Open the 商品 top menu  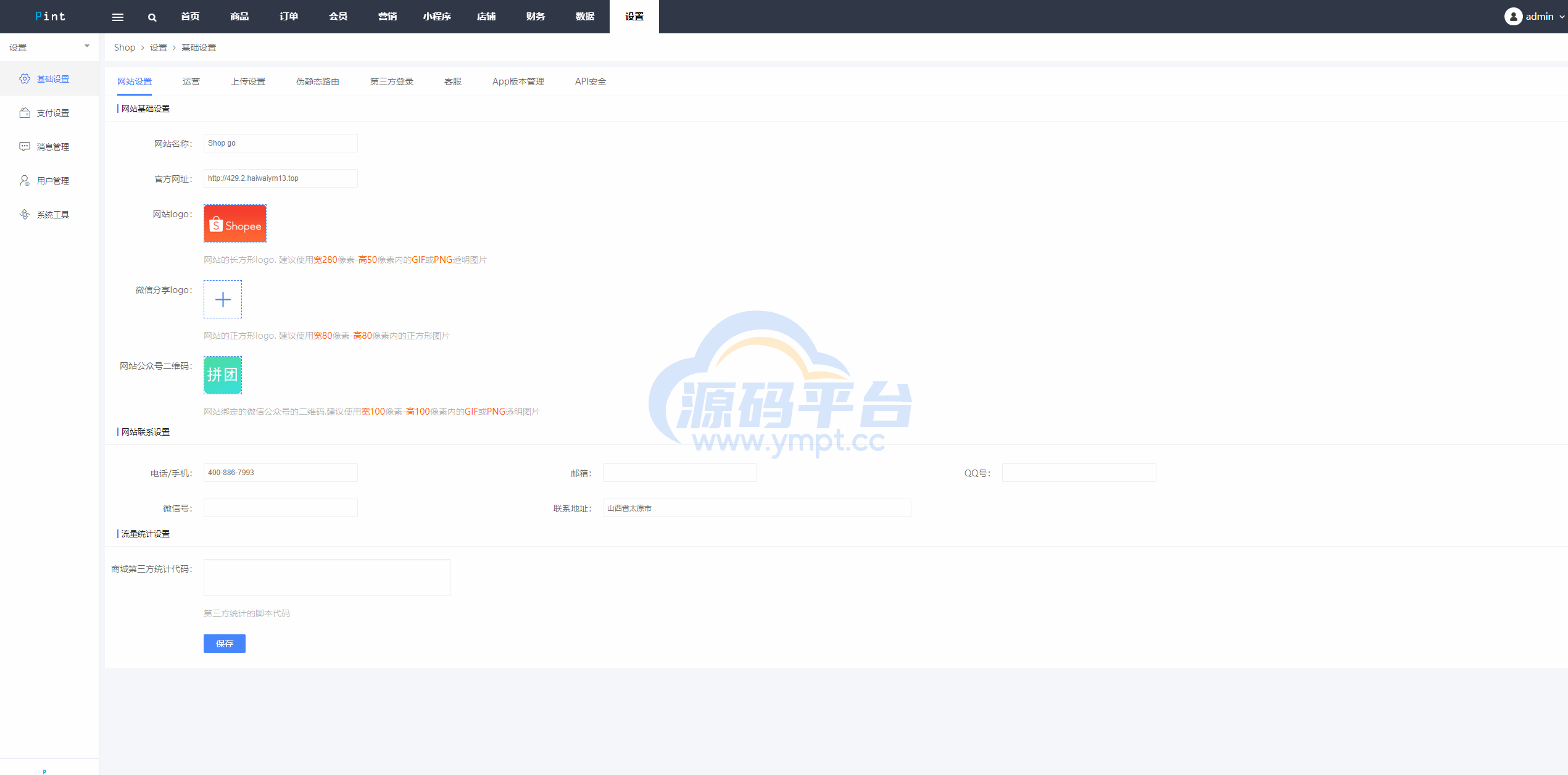pos(239,17)
